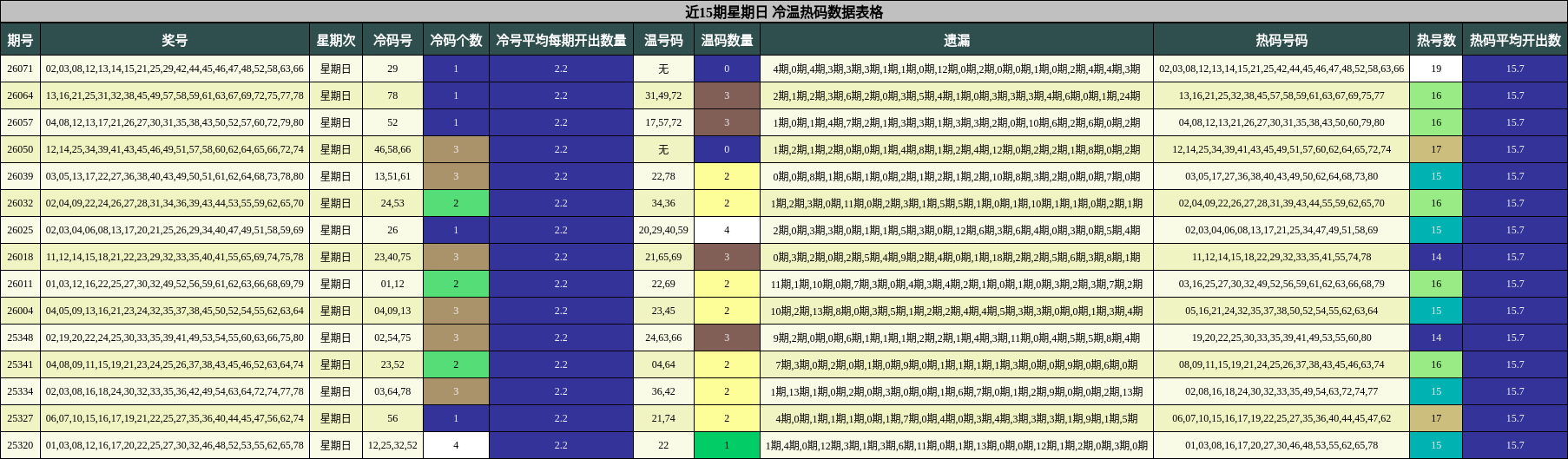Click winning numbers cell in row 26071

click(x=175, y=69)
